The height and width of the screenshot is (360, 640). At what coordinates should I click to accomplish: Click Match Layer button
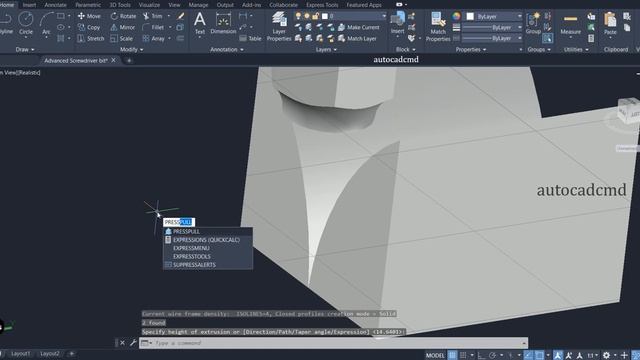click(357, 38)
